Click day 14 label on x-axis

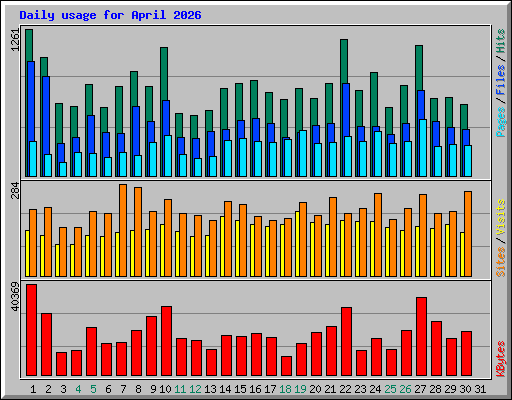[225, 389]
